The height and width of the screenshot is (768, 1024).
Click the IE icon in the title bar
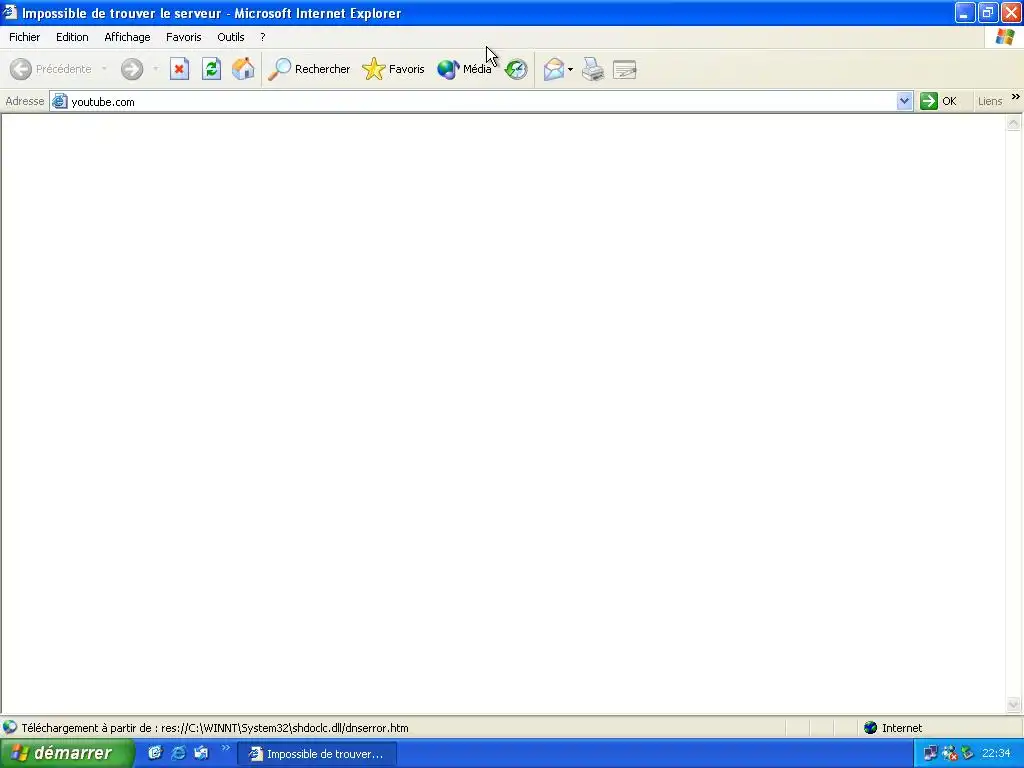click(x=10, y=12)
